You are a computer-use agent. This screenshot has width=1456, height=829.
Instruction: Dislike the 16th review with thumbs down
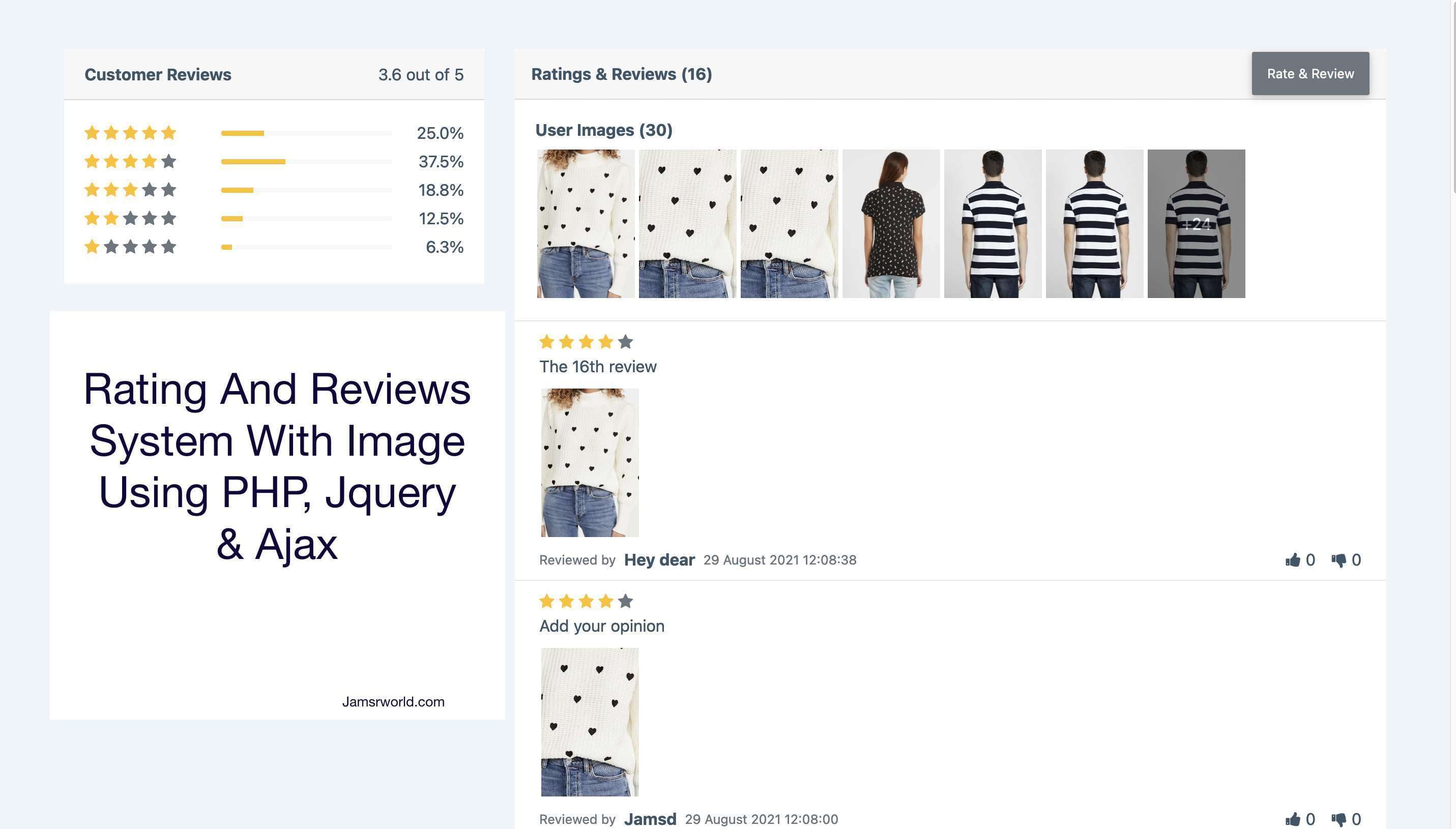[x=1338, y=560]
